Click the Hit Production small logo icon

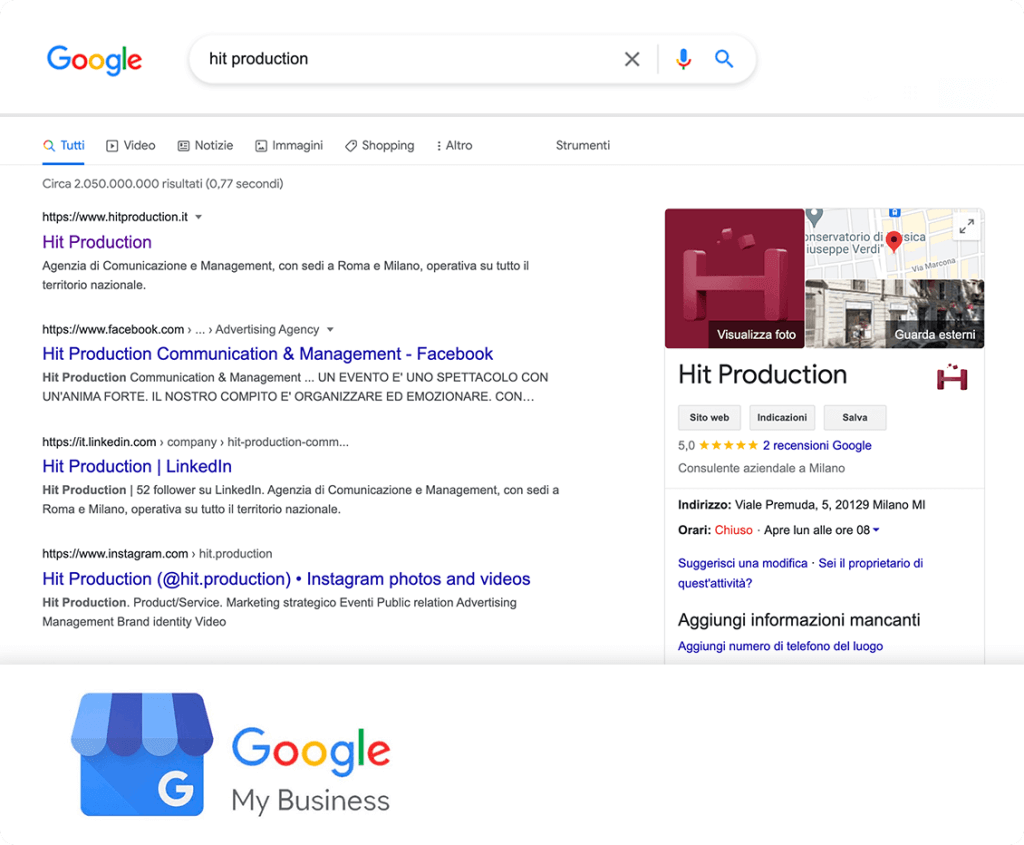952,377
